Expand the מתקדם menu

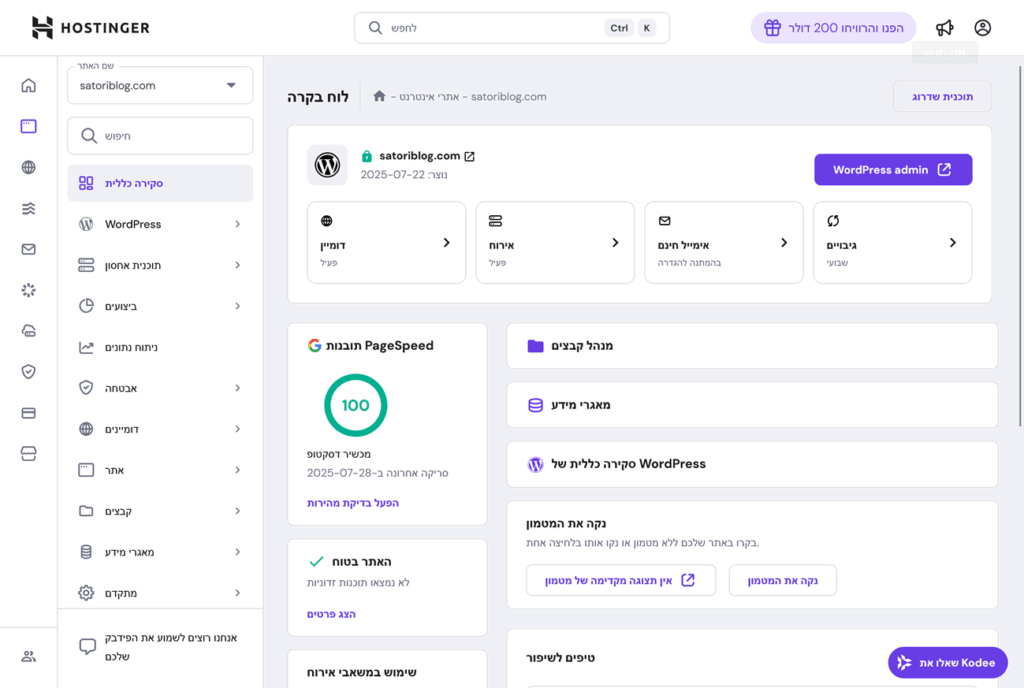tap(160, 593)
